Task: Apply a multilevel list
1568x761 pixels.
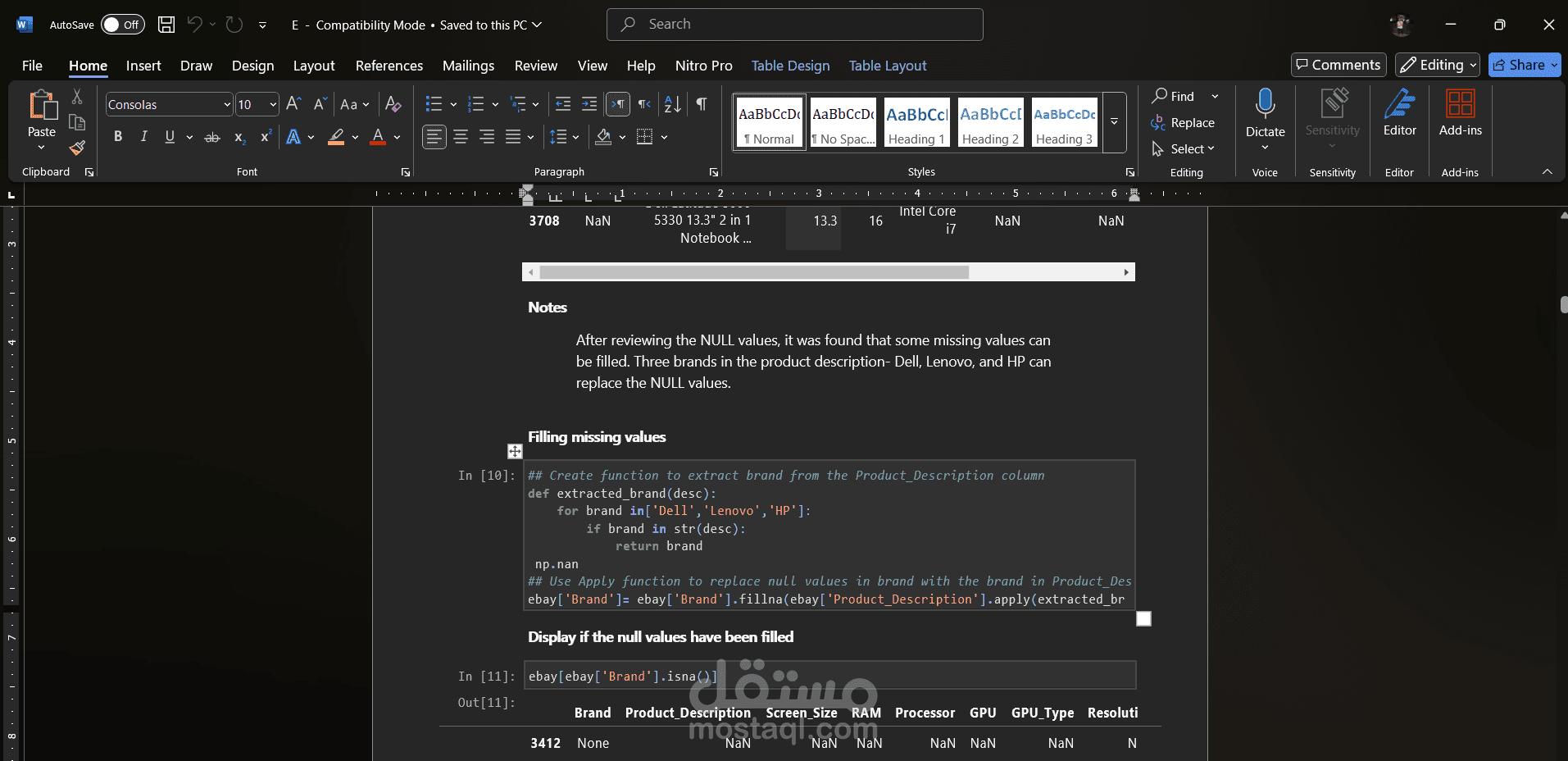Action: (x=518, y=104)
